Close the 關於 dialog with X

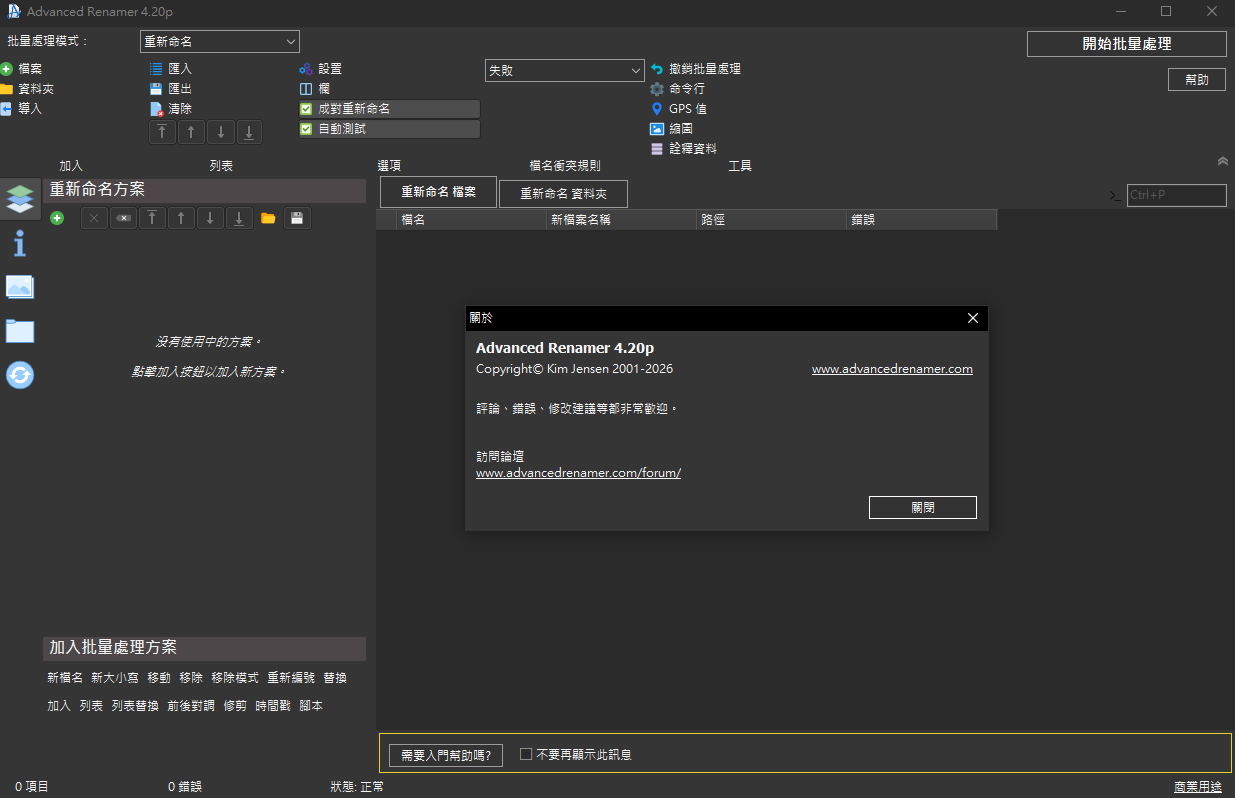[x=973, y=318]
